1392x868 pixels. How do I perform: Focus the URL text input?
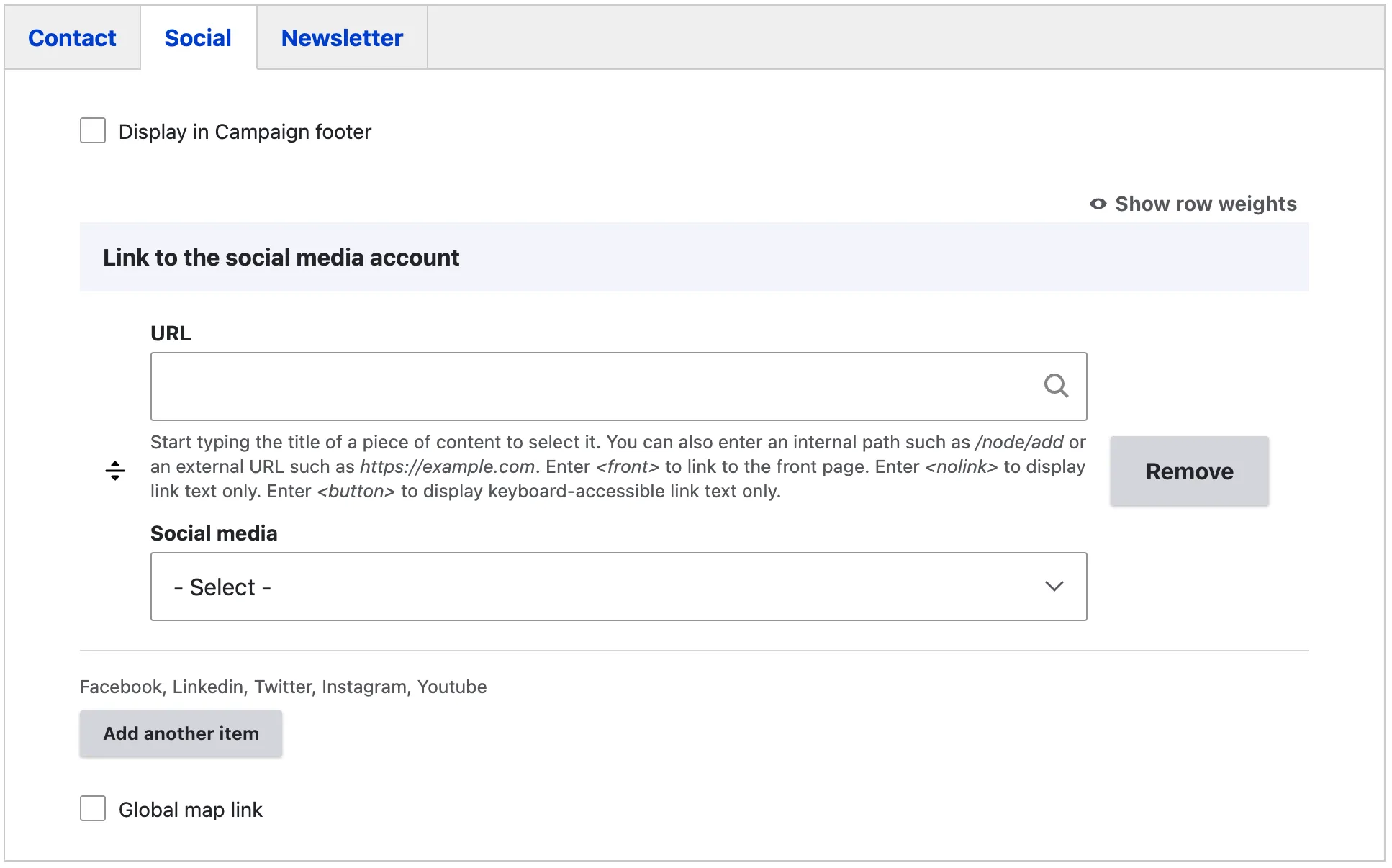(x=590, y=386)
